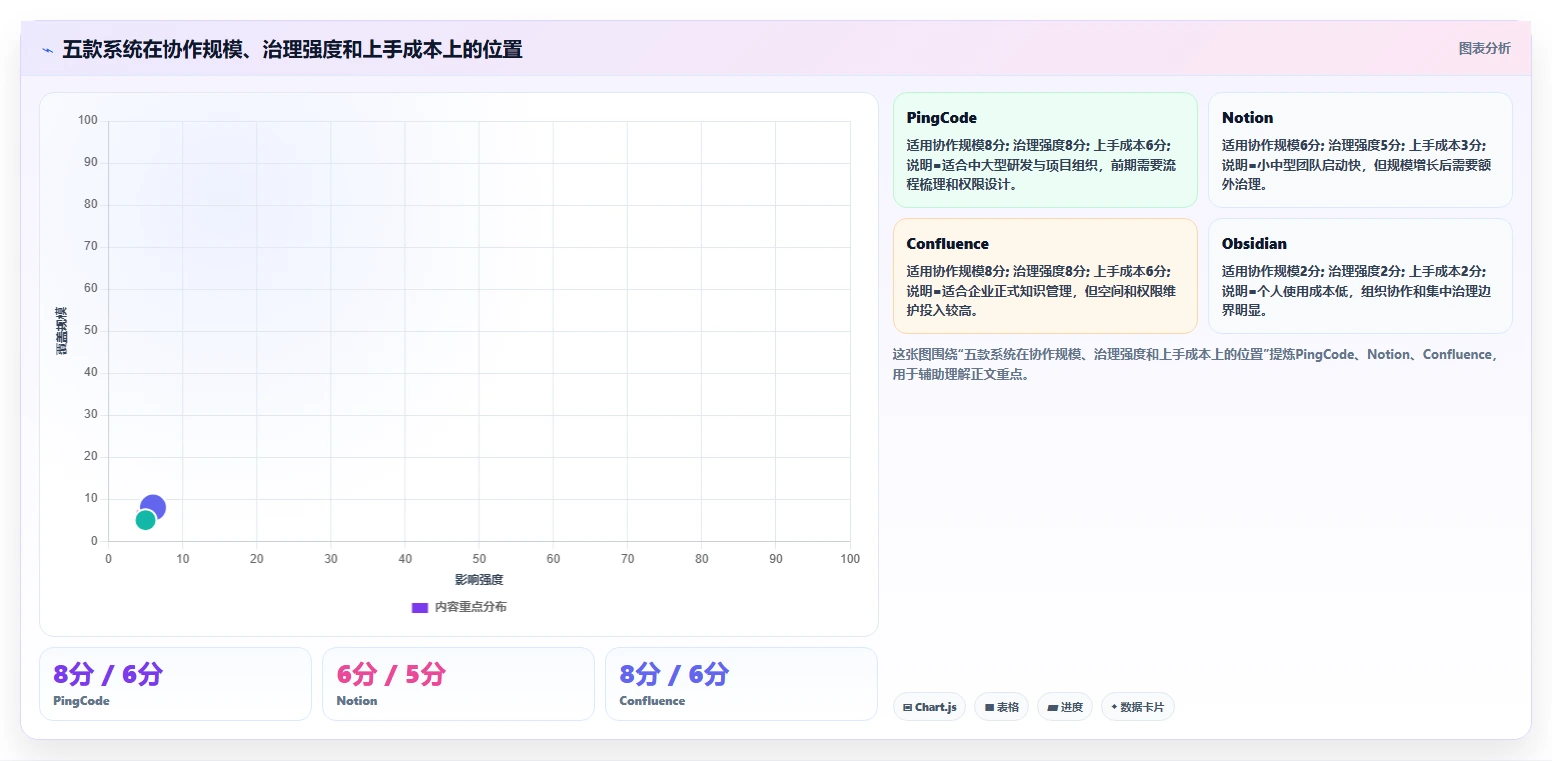The height and width of the screenshot is (761, 1552).
Task: Click the 覆盖规模 y-axis label
Action: tap(62, 331)
